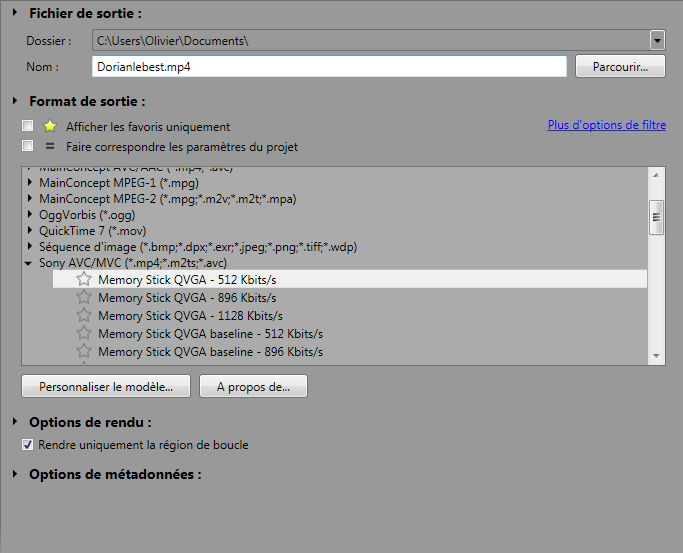Toggle 'Faire correspondre les paramètres du projet'
Screen dimensions: 683x553
[28, 146]
